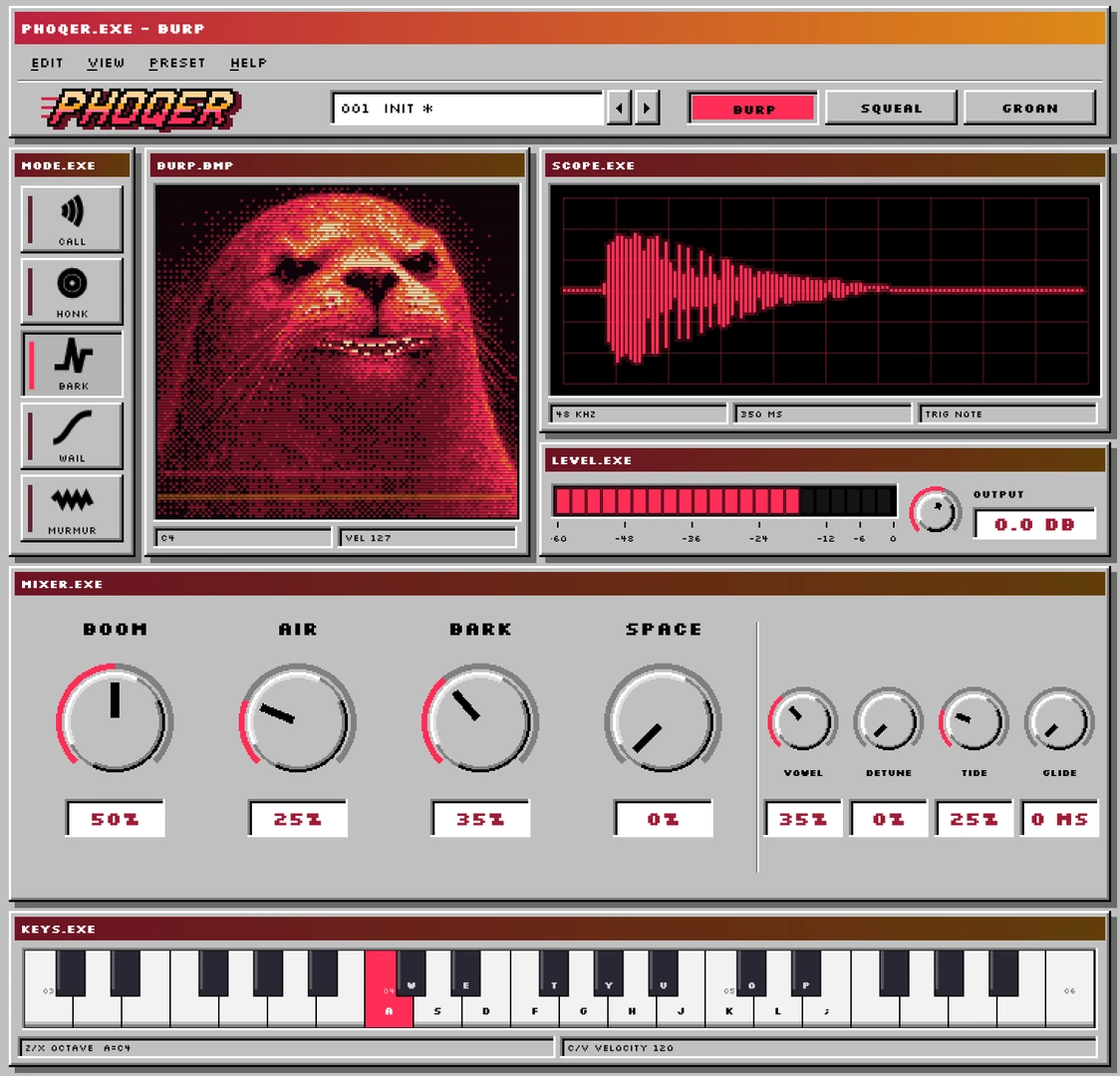
Task: Select the Wail mode icon
Action: [x=72, y=435]
